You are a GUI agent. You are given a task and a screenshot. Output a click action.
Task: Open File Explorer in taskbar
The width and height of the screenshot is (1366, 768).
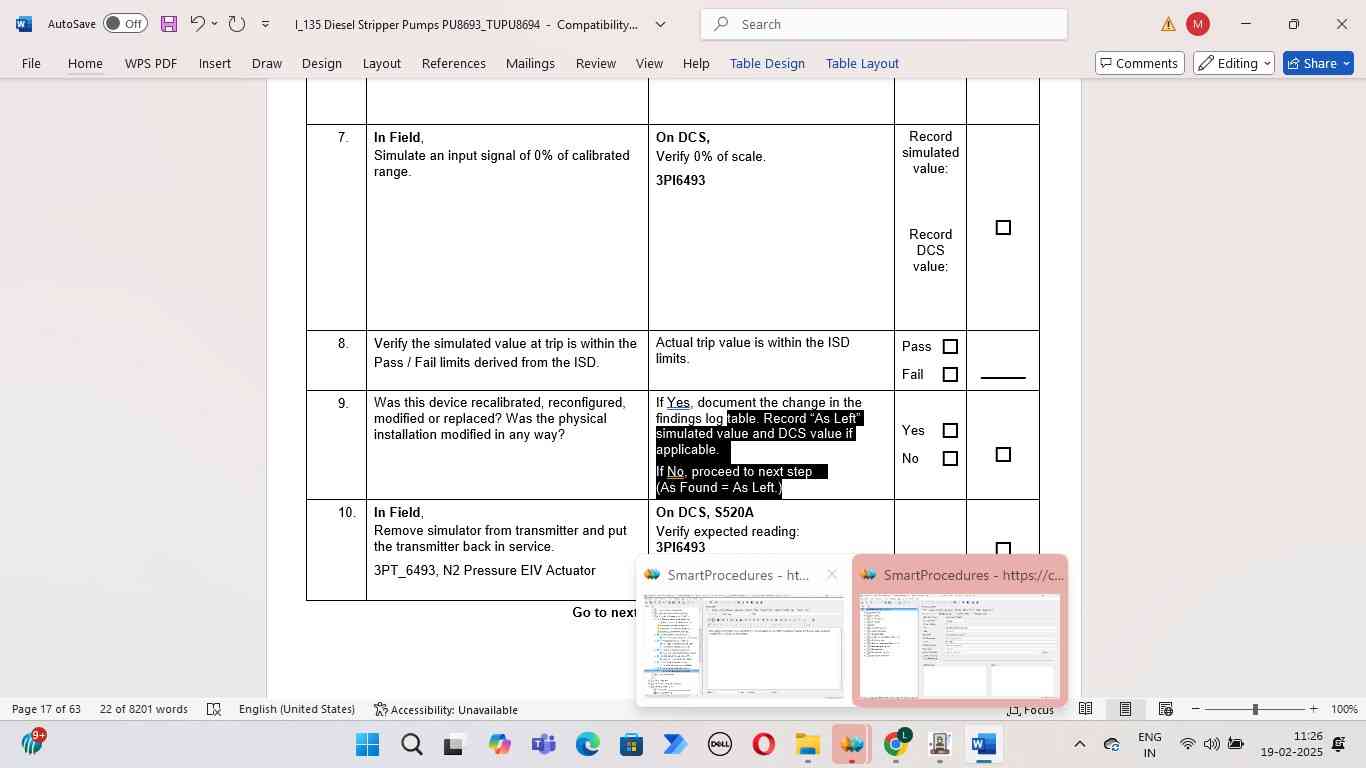807,744
